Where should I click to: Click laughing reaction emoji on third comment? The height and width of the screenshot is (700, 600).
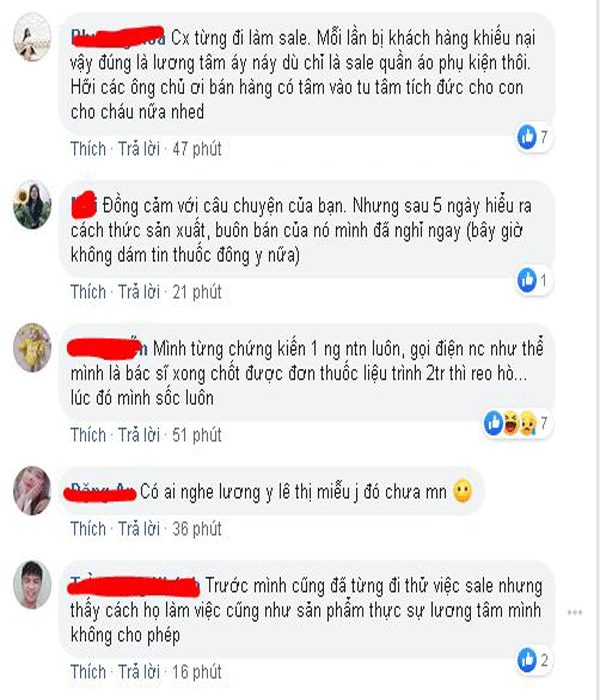[511, 423]
